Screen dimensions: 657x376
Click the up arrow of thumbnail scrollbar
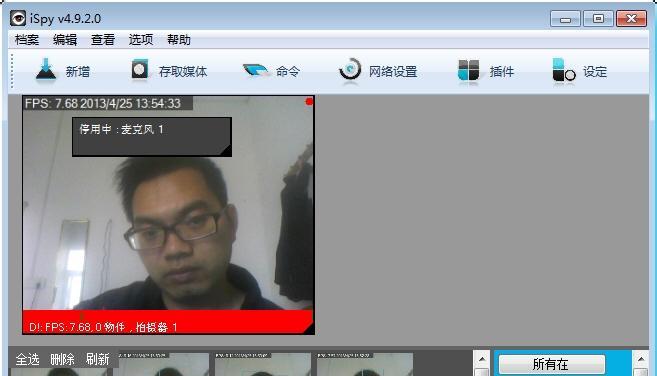[482, 359]
